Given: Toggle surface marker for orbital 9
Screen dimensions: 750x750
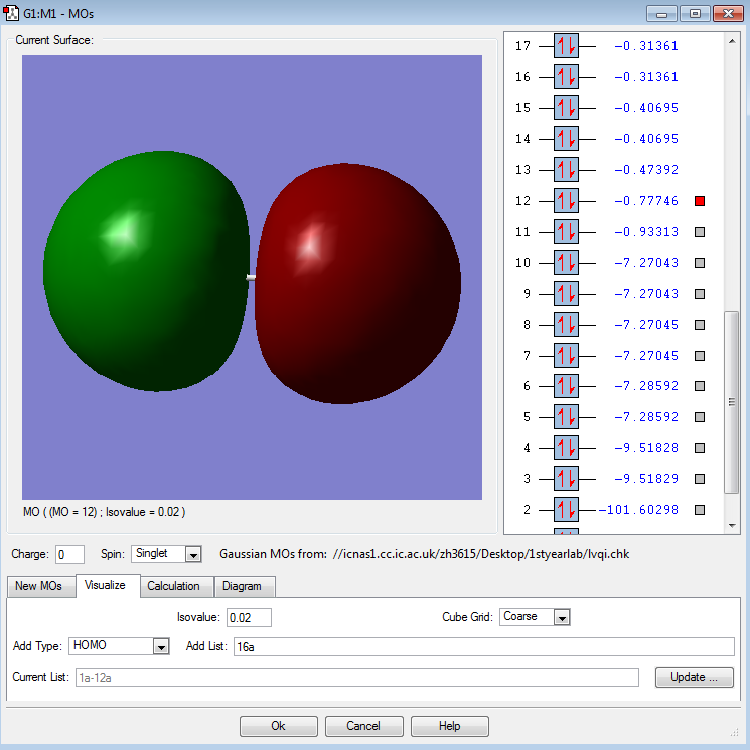Looking at the screenshot, I should click(700, 294).
